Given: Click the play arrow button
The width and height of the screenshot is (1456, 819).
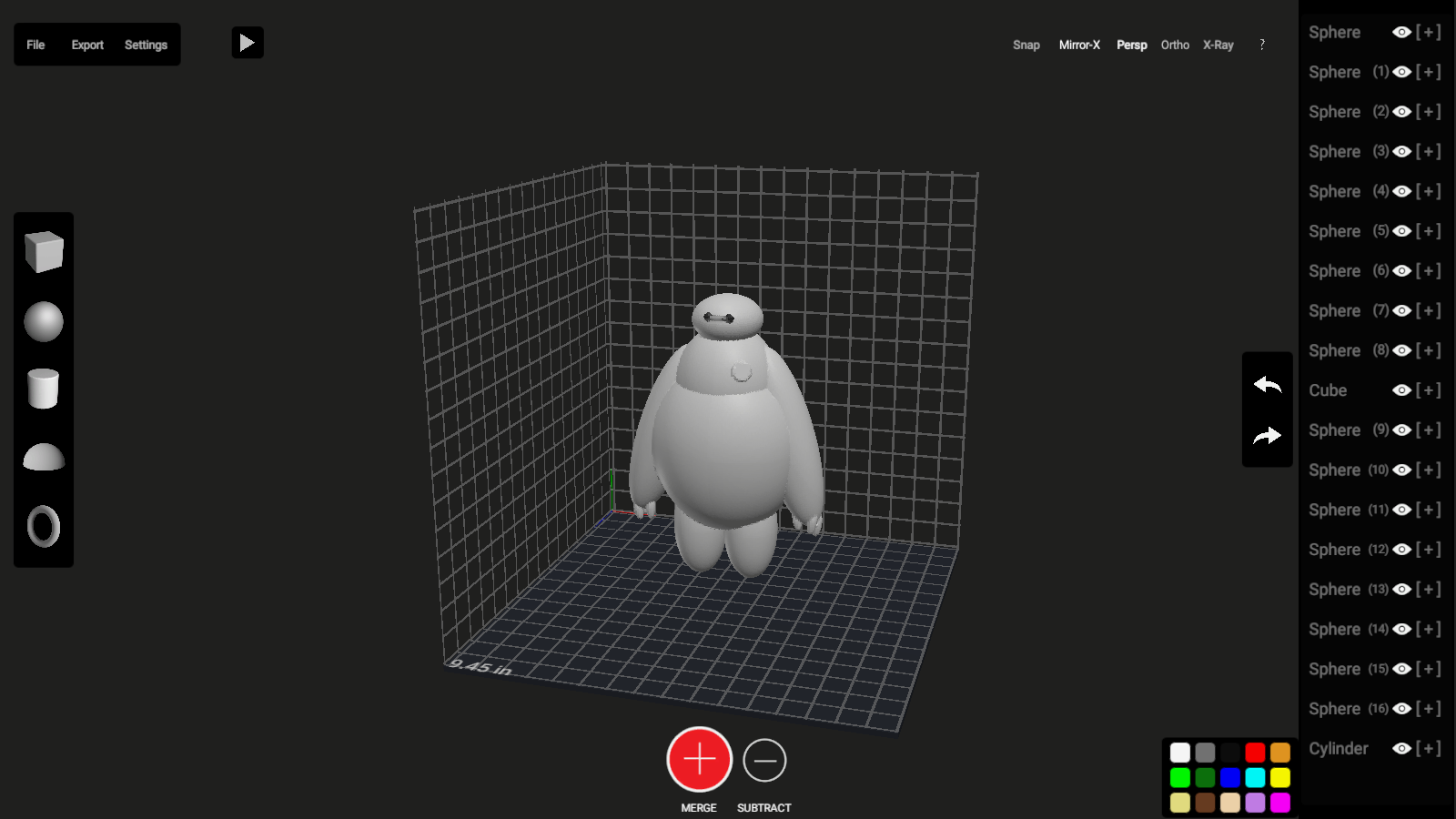Looking at the screenshot, I should (x=248, y=43).
